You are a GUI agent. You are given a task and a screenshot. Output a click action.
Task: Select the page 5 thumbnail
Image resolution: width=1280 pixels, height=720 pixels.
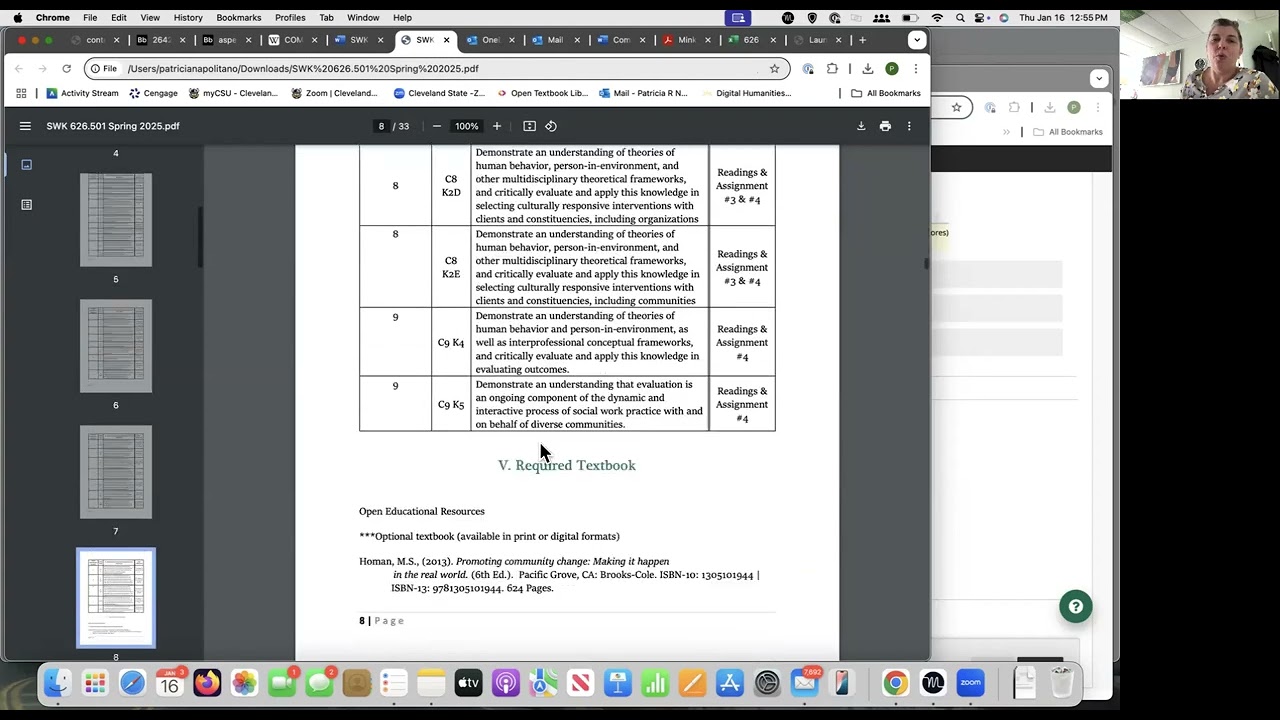[116, 220]
